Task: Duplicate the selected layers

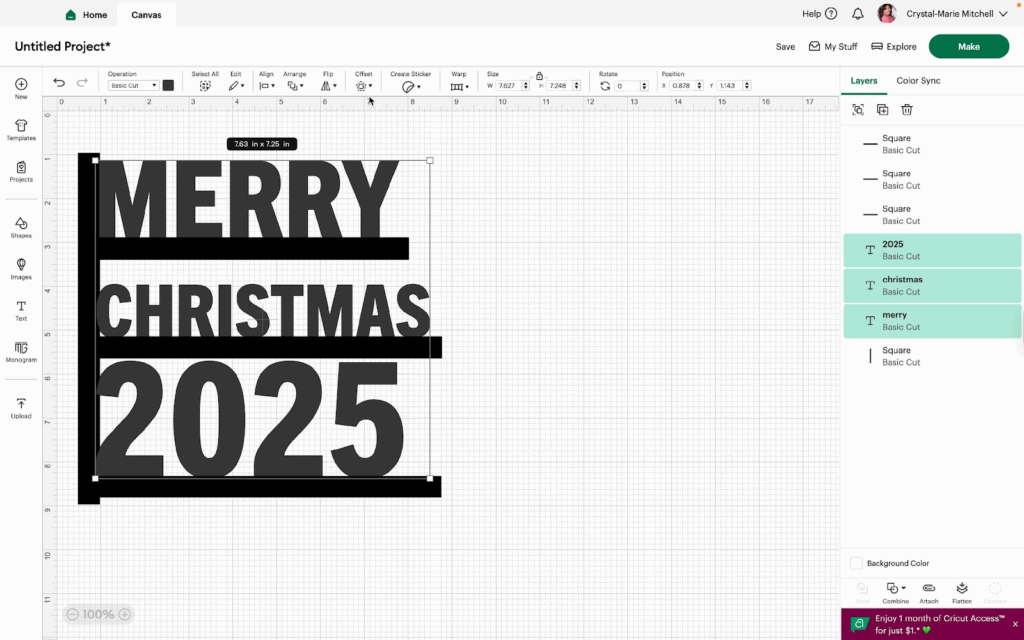Action: 882,110
